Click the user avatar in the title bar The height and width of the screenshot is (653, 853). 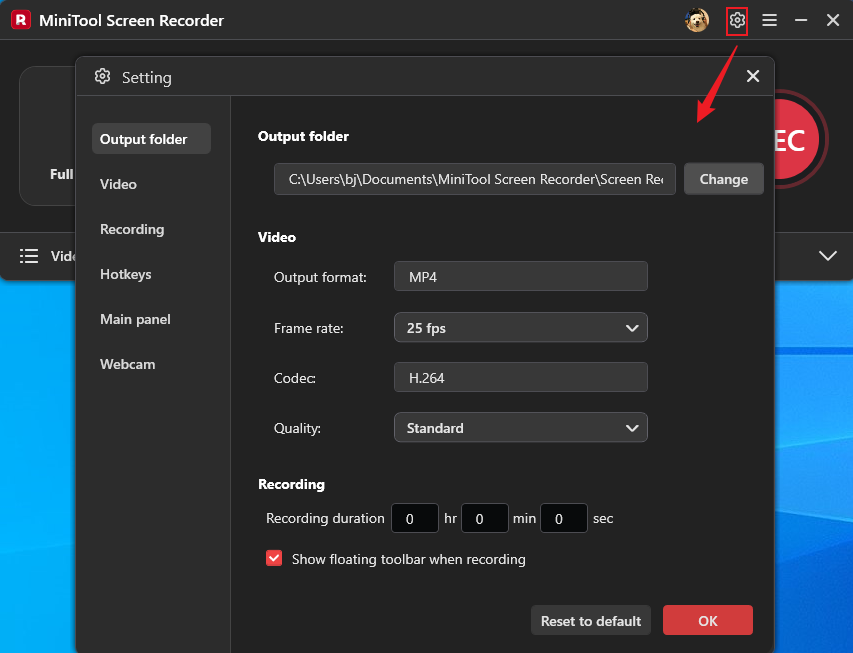pos(697,20)
